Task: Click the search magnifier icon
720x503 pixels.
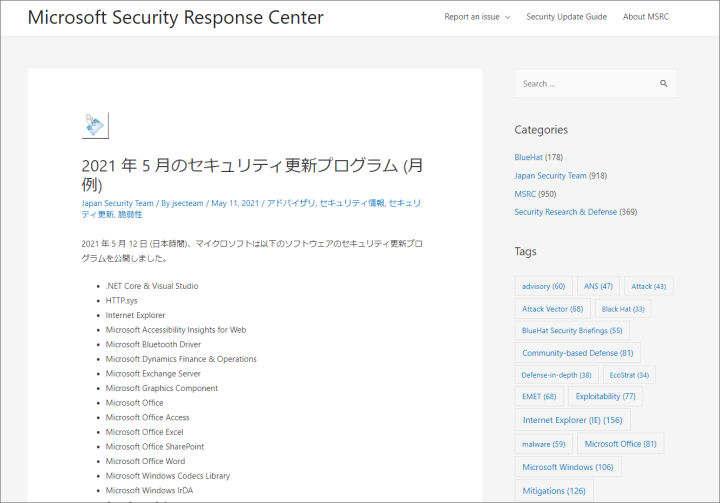Action: click(x=663, y=84)
